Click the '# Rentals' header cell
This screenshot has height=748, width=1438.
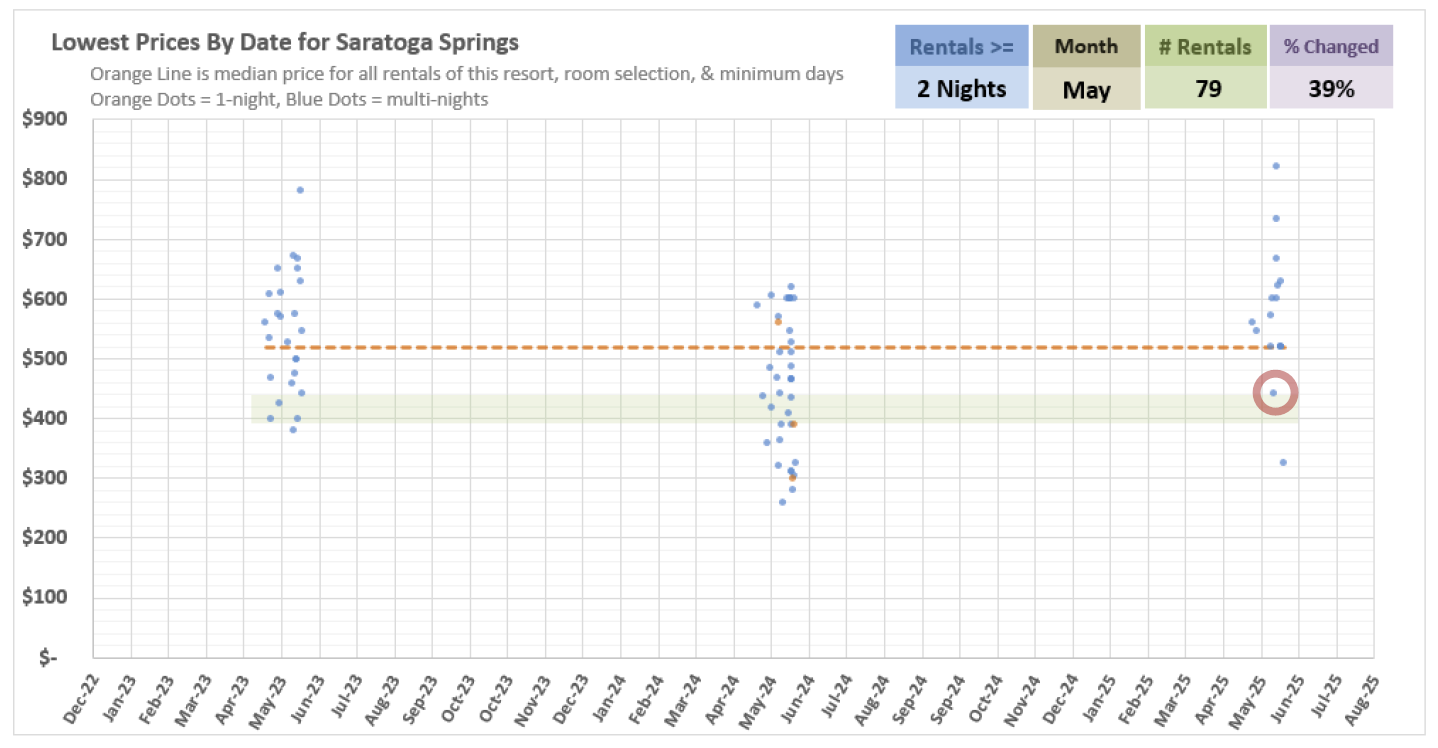1205,46
